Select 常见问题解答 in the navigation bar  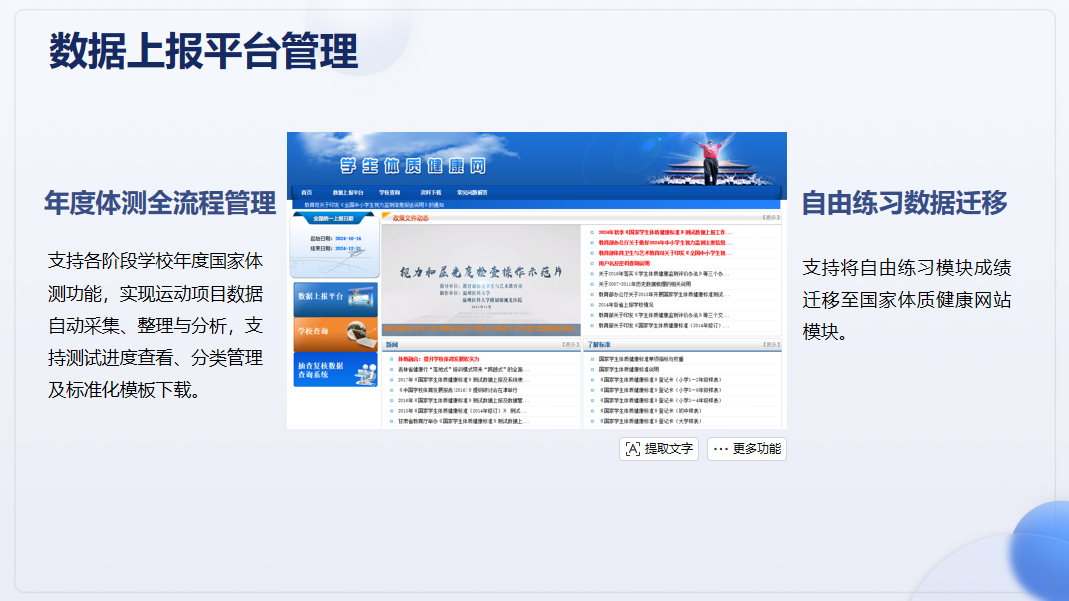472,193
